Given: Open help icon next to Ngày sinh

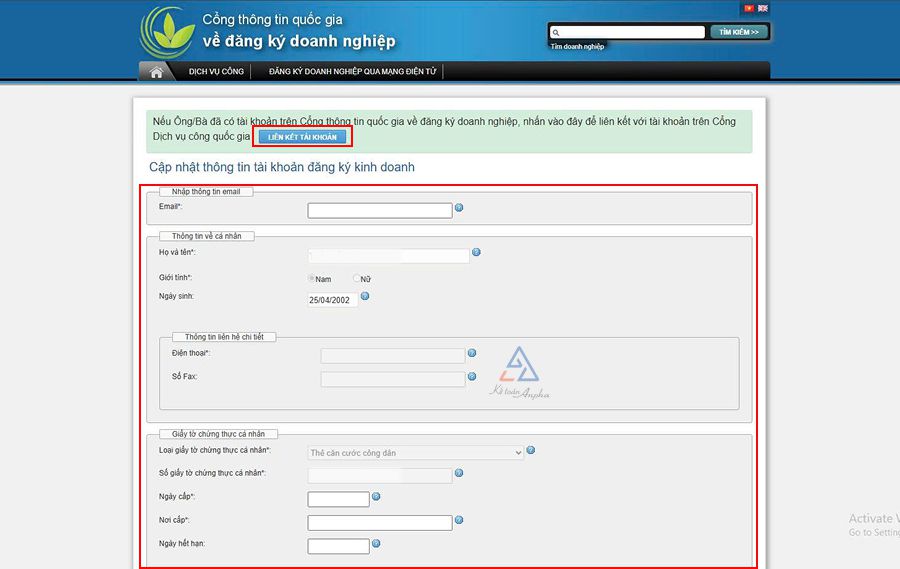Looking at the screenshot, I should click(365, 296).
